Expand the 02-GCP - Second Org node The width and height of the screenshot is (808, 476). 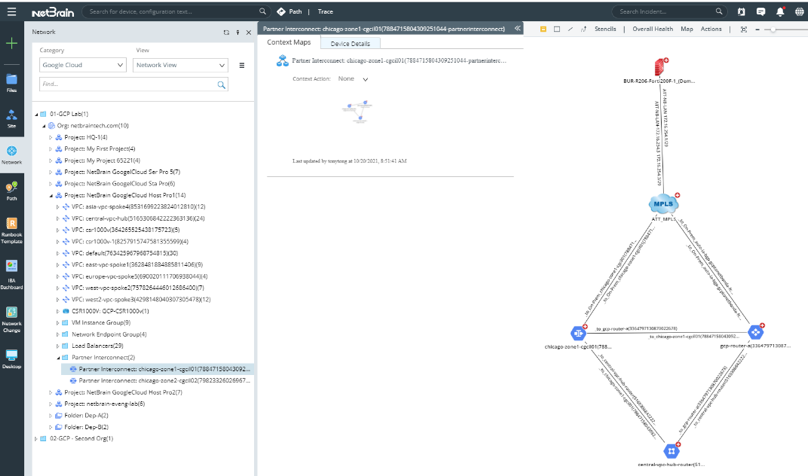tap(36, 439)
